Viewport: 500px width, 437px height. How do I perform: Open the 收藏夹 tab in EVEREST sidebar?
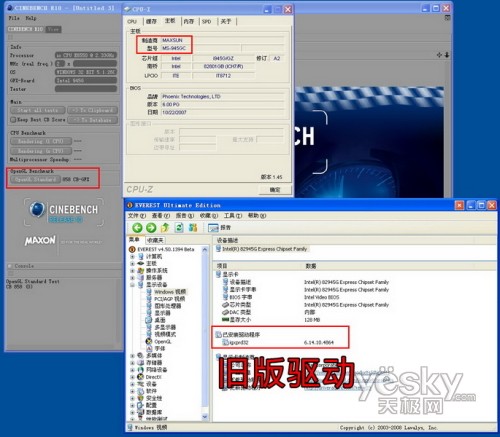[155, 240]
